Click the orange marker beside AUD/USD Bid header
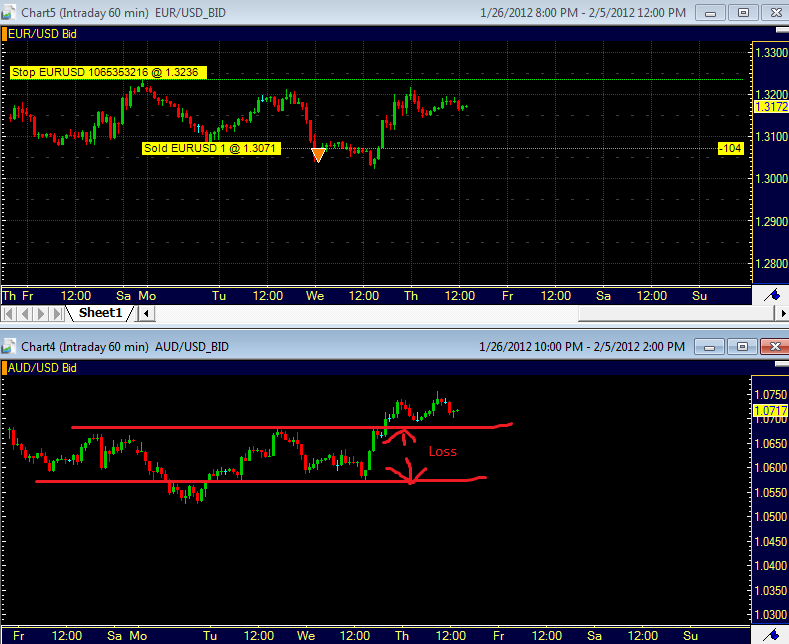789x644 pixels. coord(4,368)
